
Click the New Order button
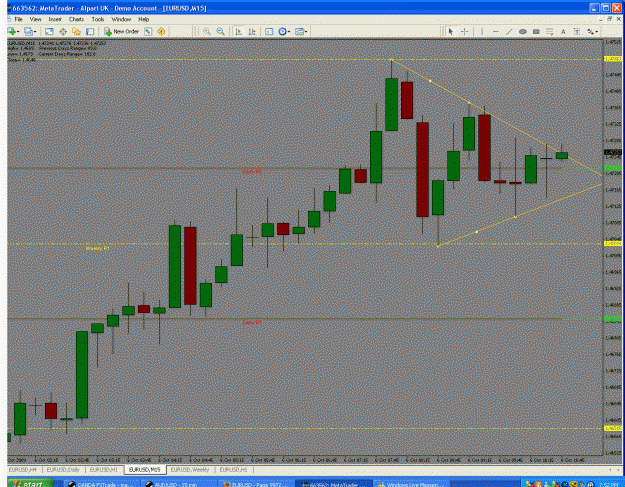click(121, 31)
